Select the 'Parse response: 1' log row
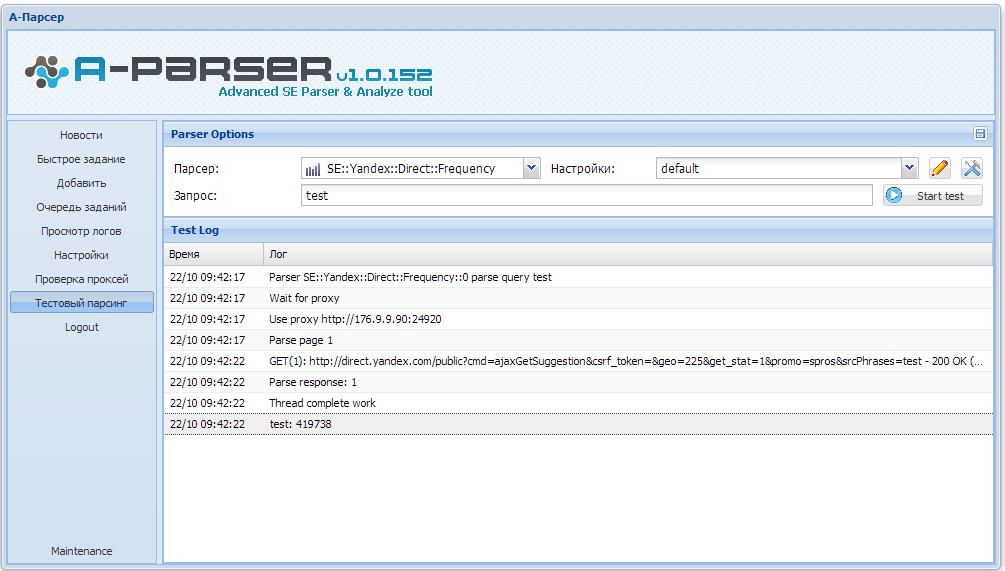This screenshot has width=1005, height=571. 578,382
